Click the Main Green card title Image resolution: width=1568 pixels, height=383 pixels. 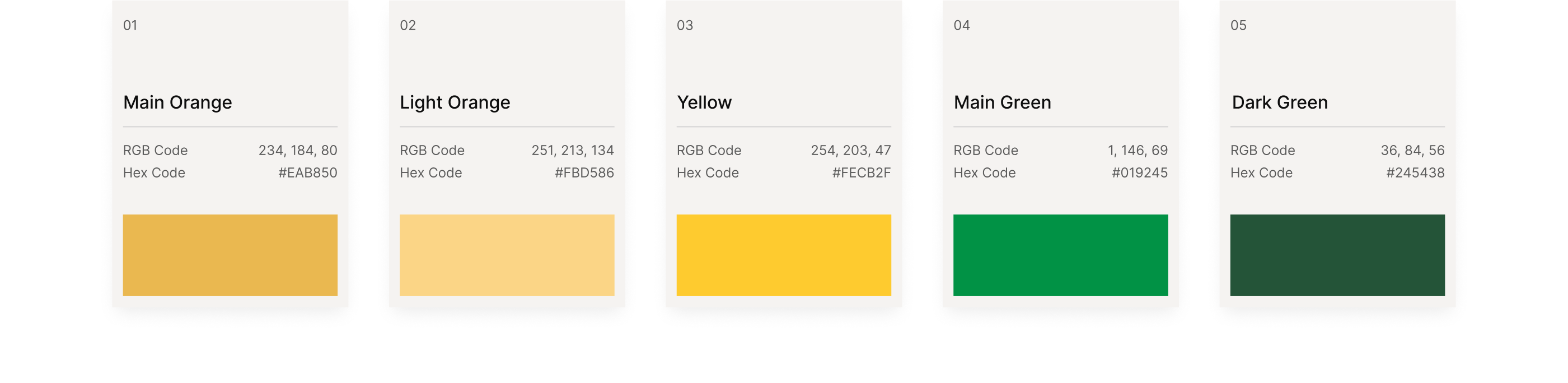click(1002, 102)
